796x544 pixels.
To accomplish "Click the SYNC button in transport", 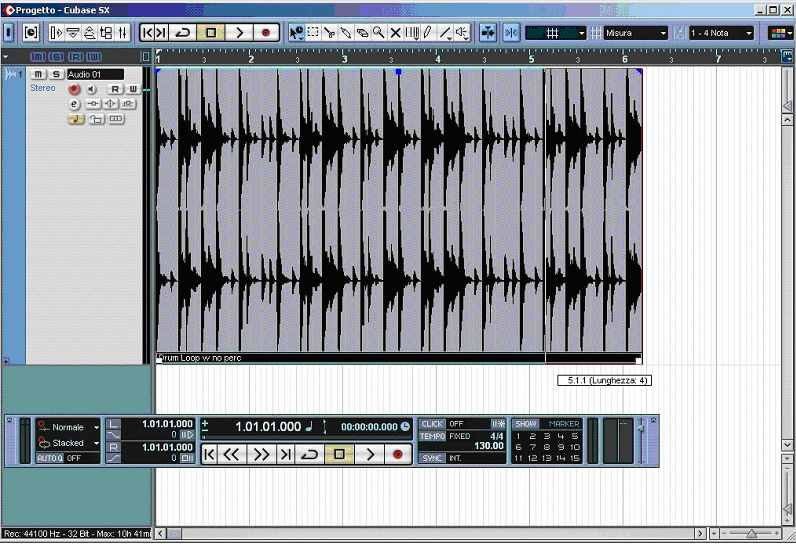I will pyautogui.click(x=432, y=458).
